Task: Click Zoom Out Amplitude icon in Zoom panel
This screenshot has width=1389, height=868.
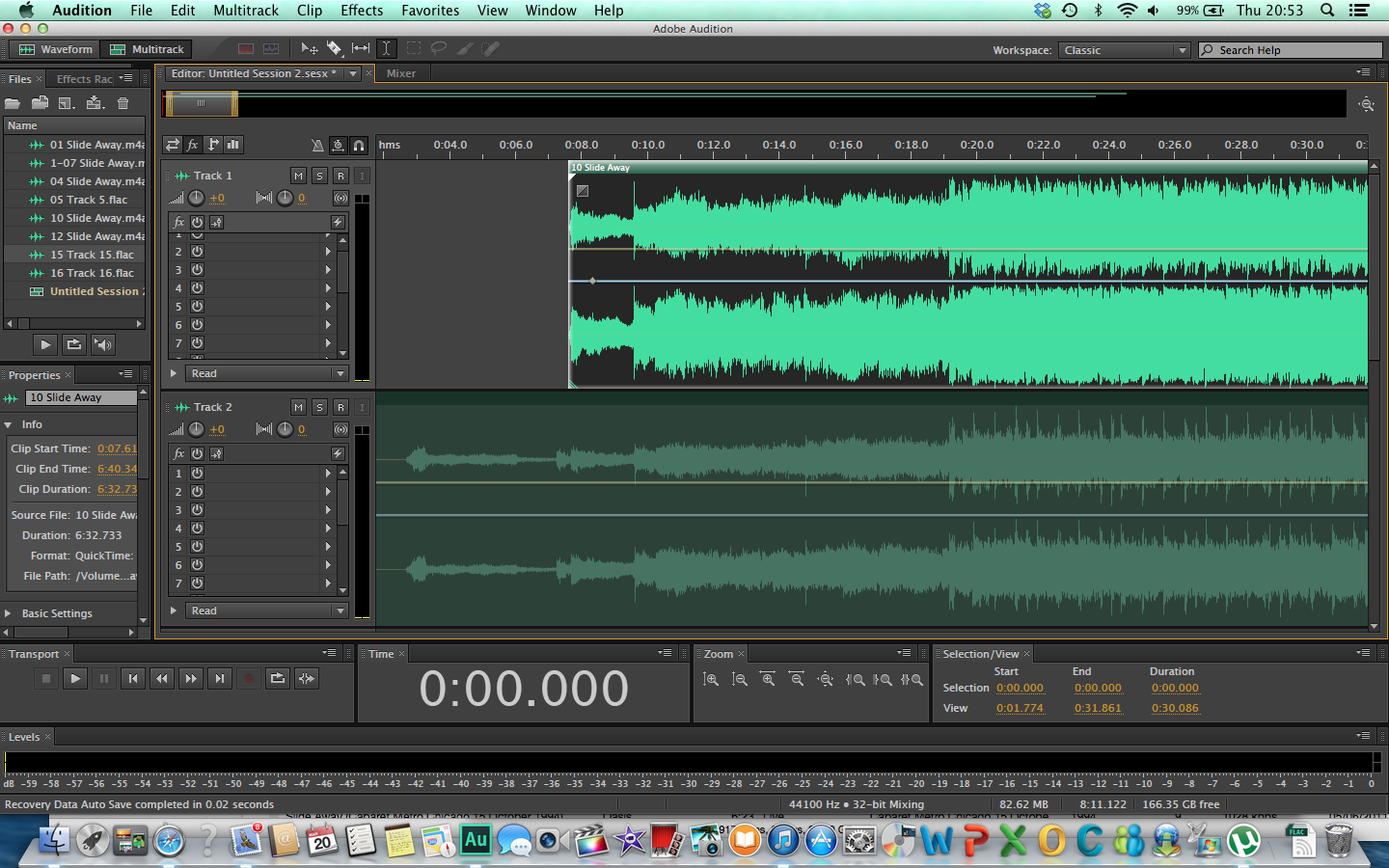Action: 740,680
